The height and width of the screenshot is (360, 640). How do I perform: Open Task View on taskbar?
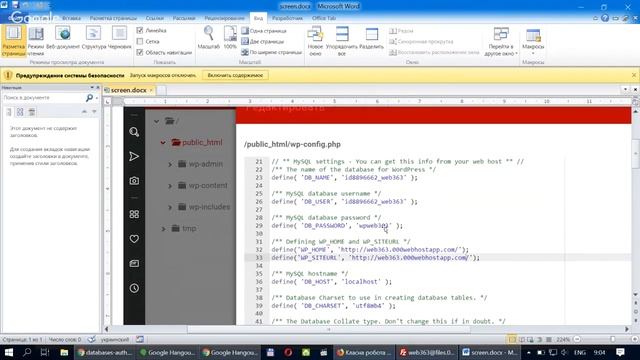point(45,352)
